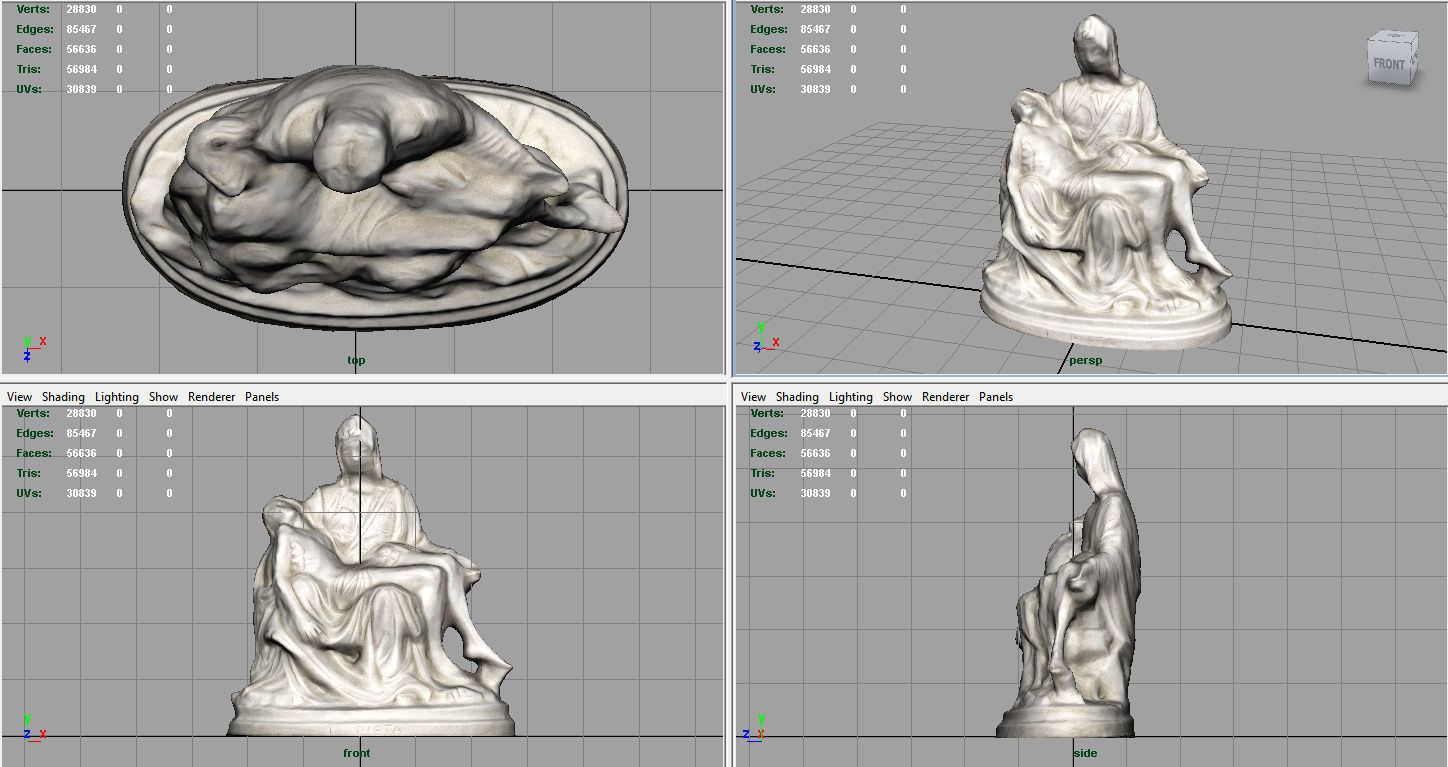Click "Faces:" label in the front view HUD
Image resolution: width=1448 pixels, height=767 pixels.
(33, 453)
